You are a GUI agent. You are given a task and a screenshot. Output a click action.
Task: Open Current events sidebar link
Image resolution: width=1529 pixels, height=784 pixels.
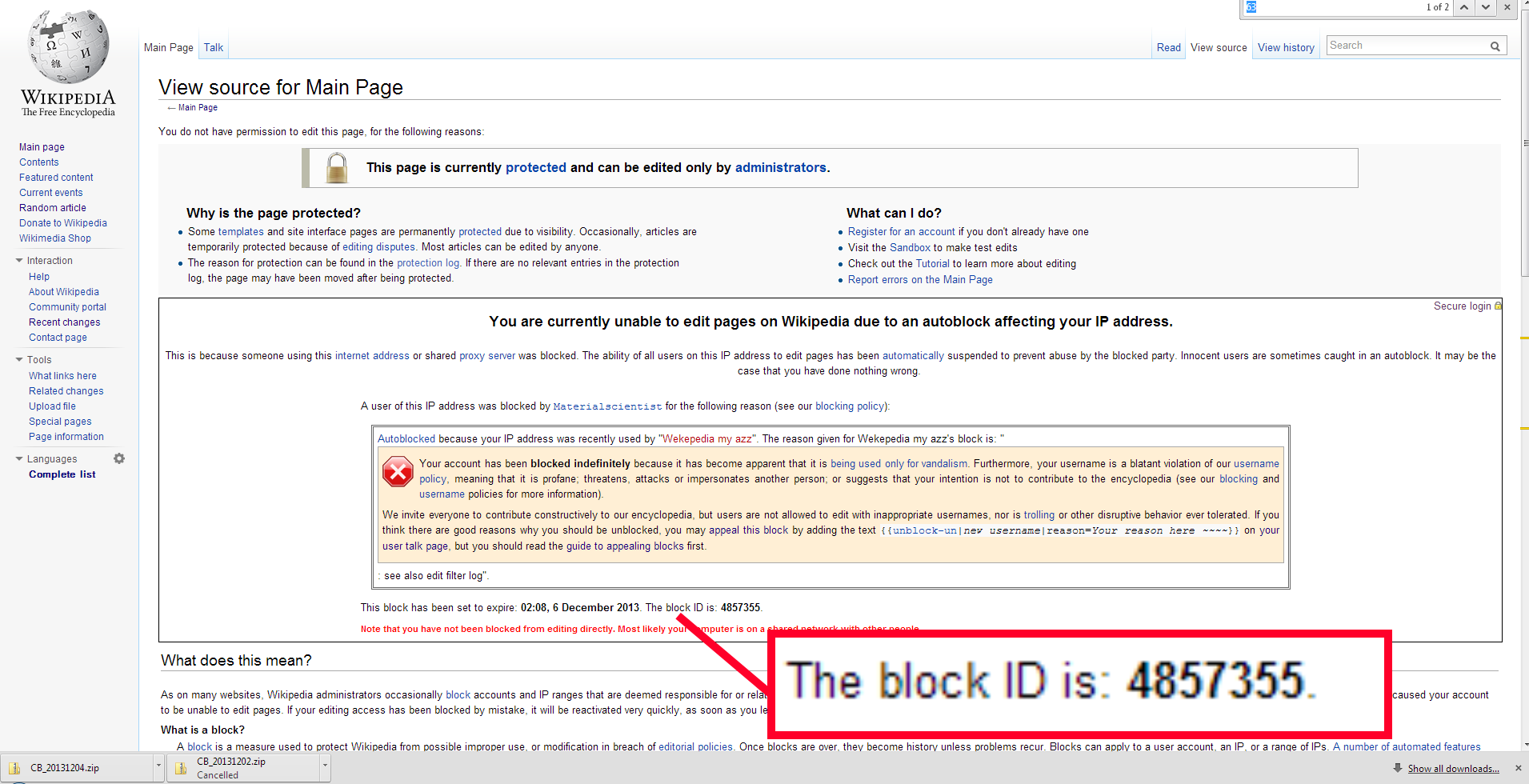51,193
